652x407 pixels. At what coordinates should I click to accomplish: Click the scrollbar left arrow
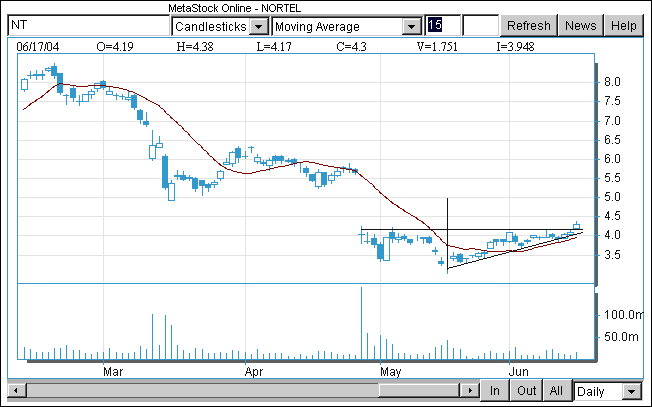pyautogui.click(x=16, y=391)
